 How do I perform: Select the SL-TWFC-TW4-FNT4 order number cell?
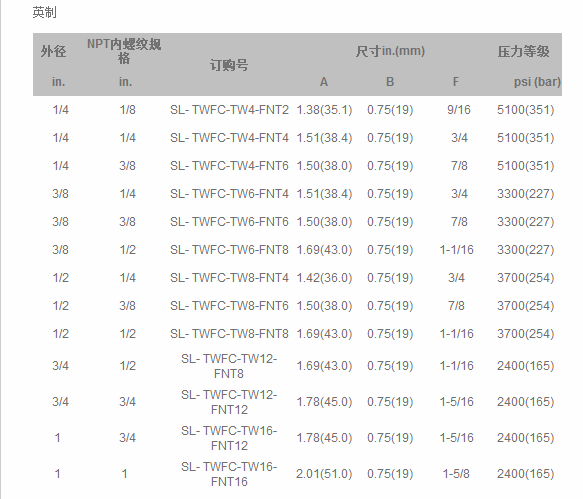pos(229,138)
